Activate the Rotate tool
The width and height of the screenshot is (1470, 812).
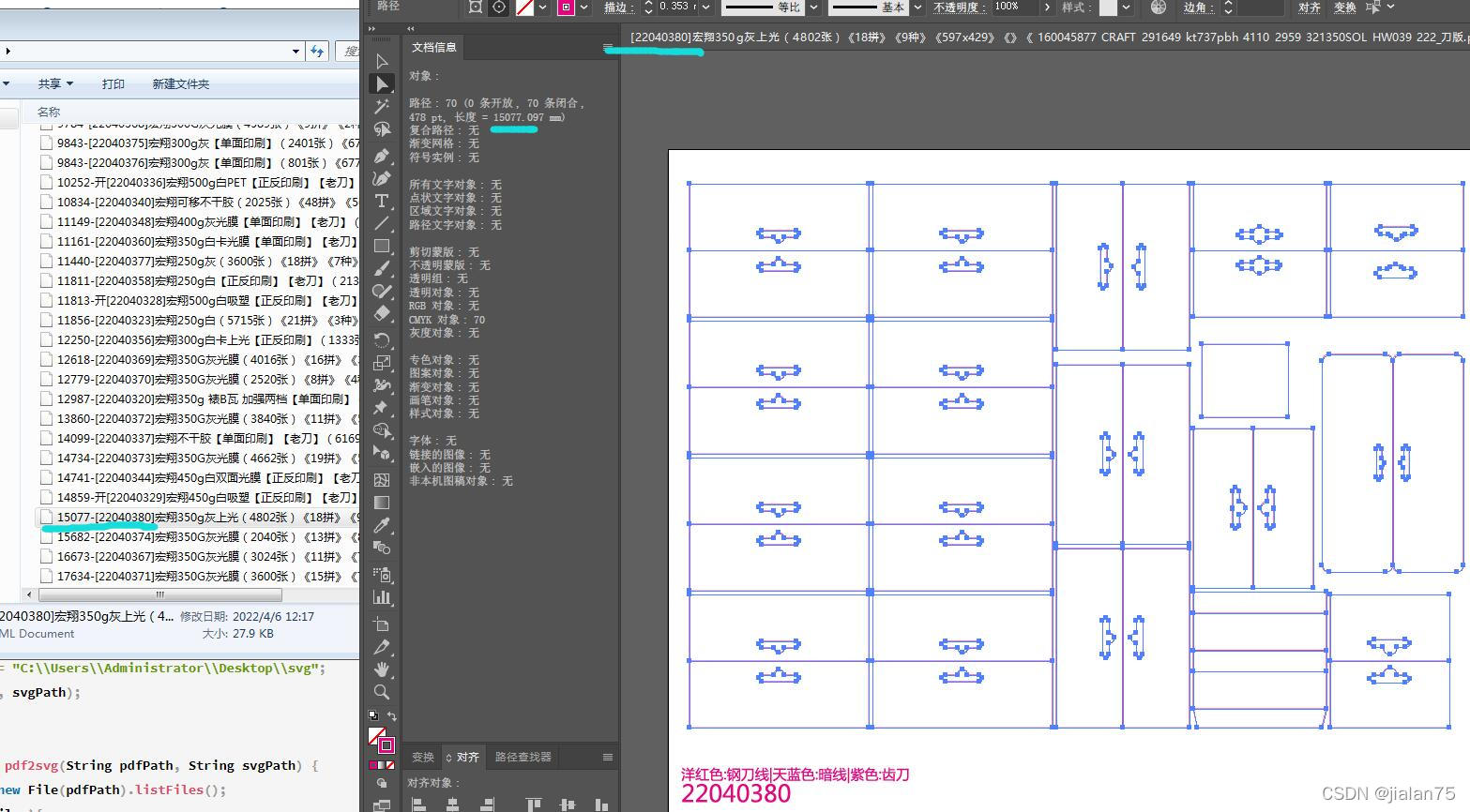[x=382, y=339]
